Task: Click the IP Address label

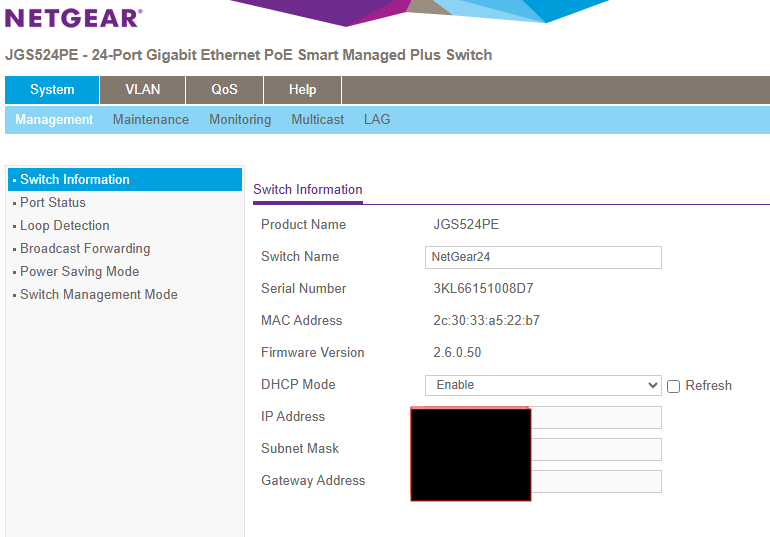Action: (293, 417)
